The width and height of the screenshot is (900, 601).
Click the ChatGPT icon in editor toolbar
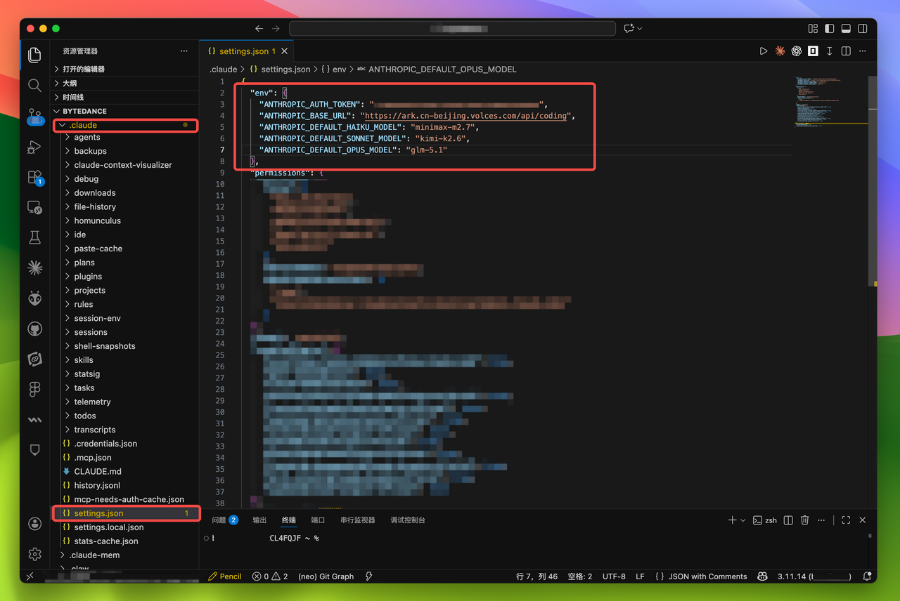(797, 51)
